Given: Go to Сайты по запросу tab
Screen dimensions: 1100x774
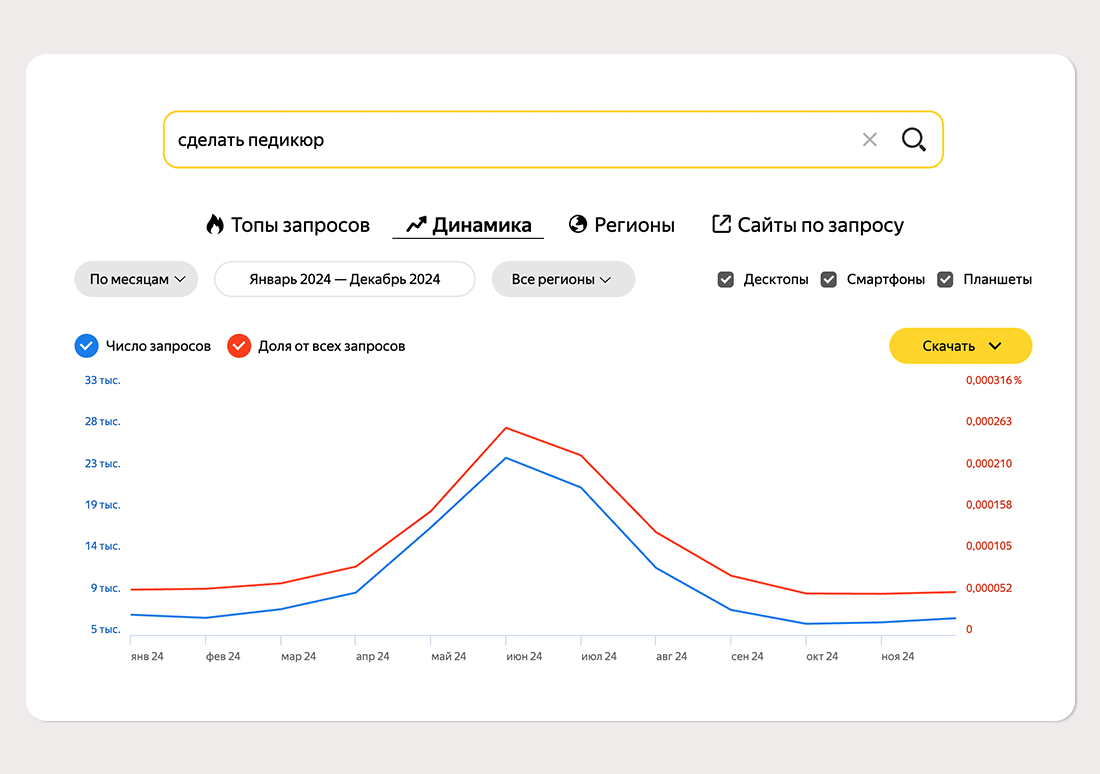Looking at the screenshot, I should click(820, 225).
